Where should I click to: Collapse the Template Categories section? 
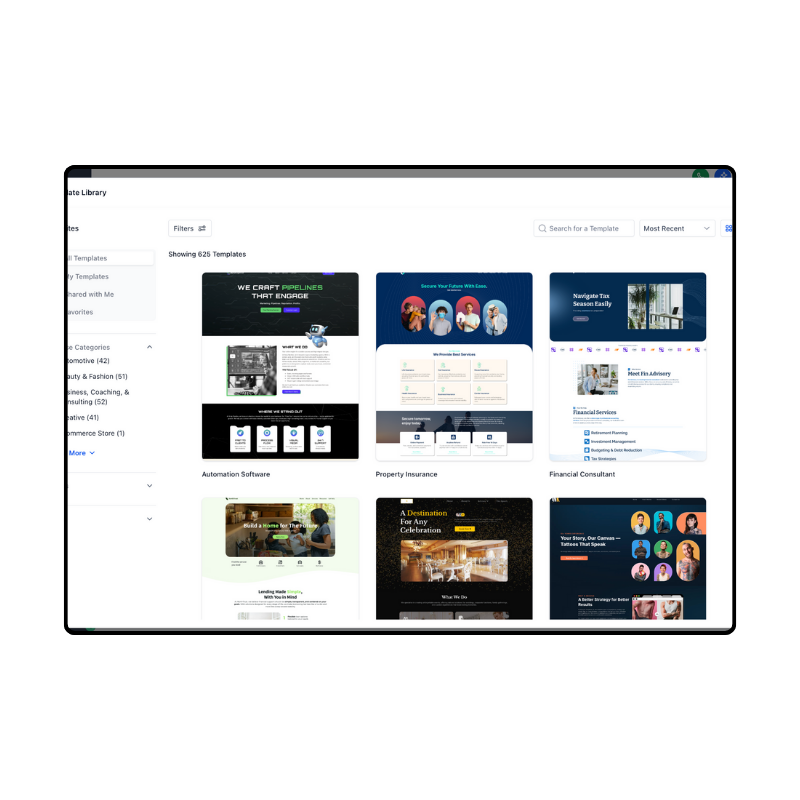click(149, 346)
